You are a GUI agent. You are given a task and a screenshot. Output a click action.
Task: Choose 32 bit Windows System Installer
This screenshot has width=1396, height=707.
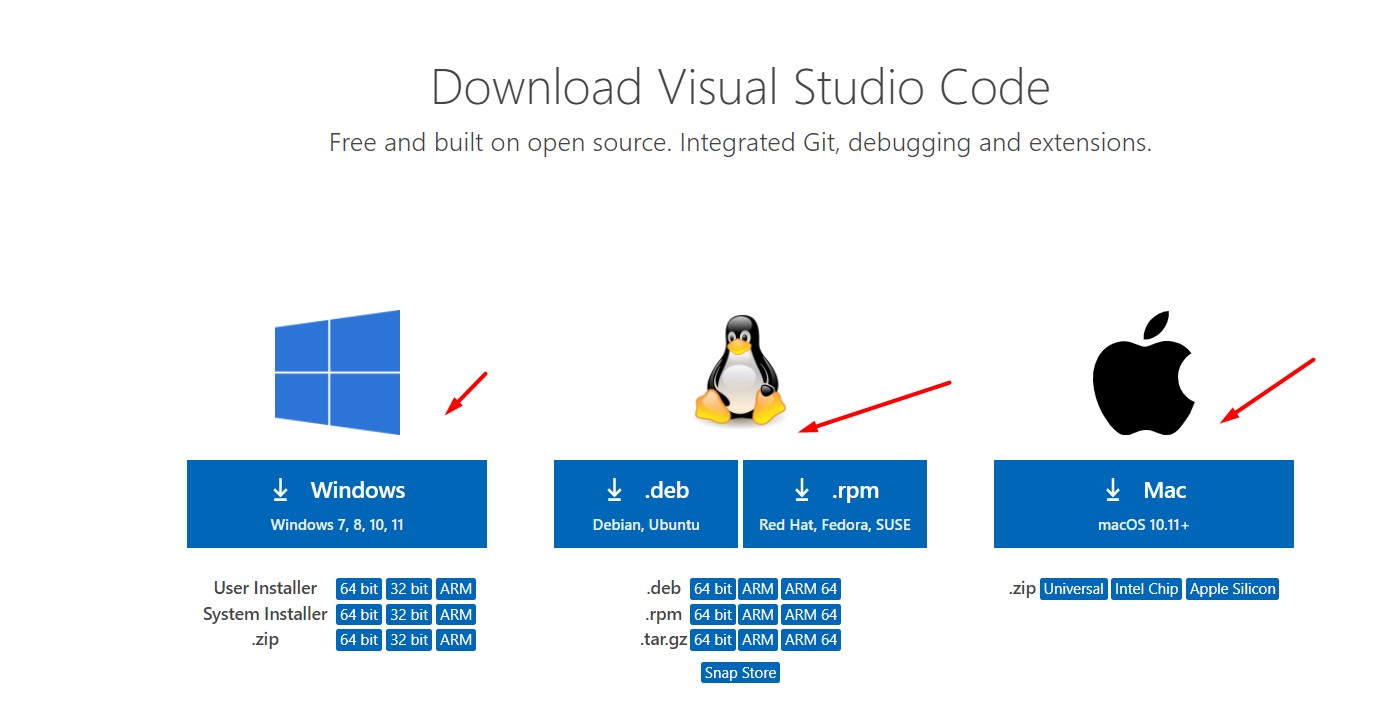pyautogui.click(x=409, y=615)
